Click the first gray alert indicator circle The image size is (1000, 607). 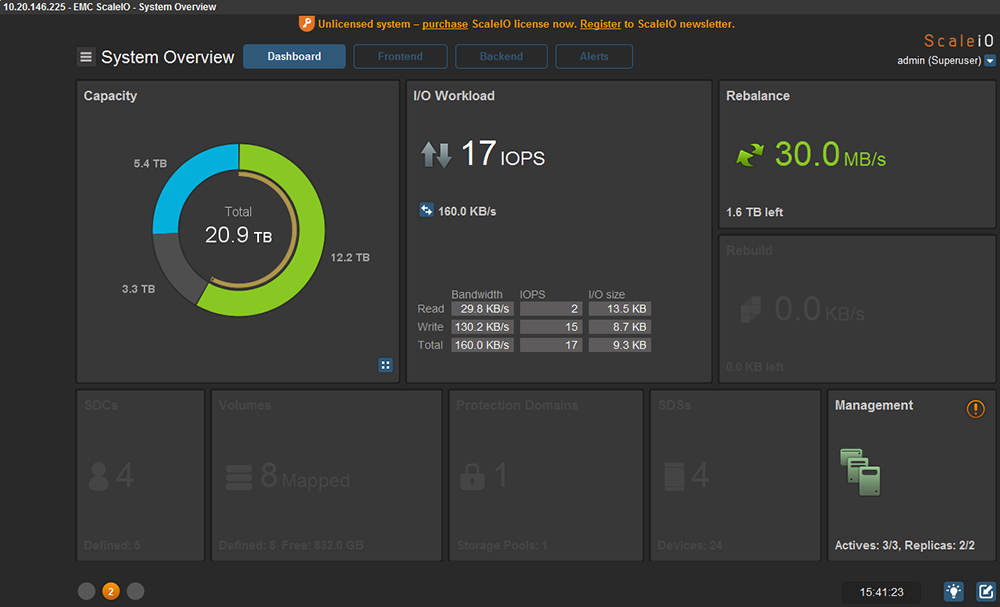[87, 591]
